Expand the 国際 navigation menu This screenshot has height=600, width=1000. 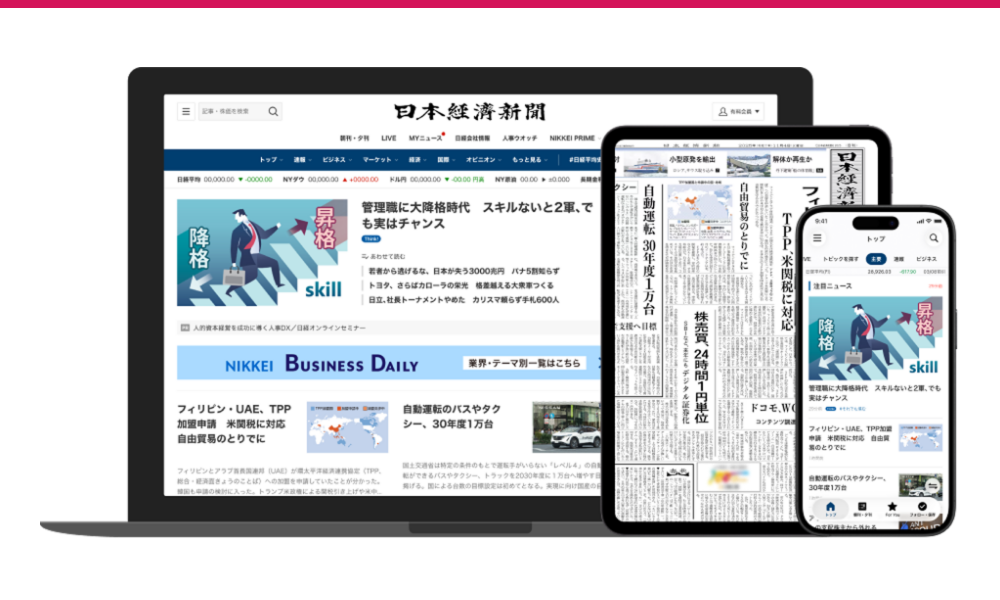pos(446,160)
